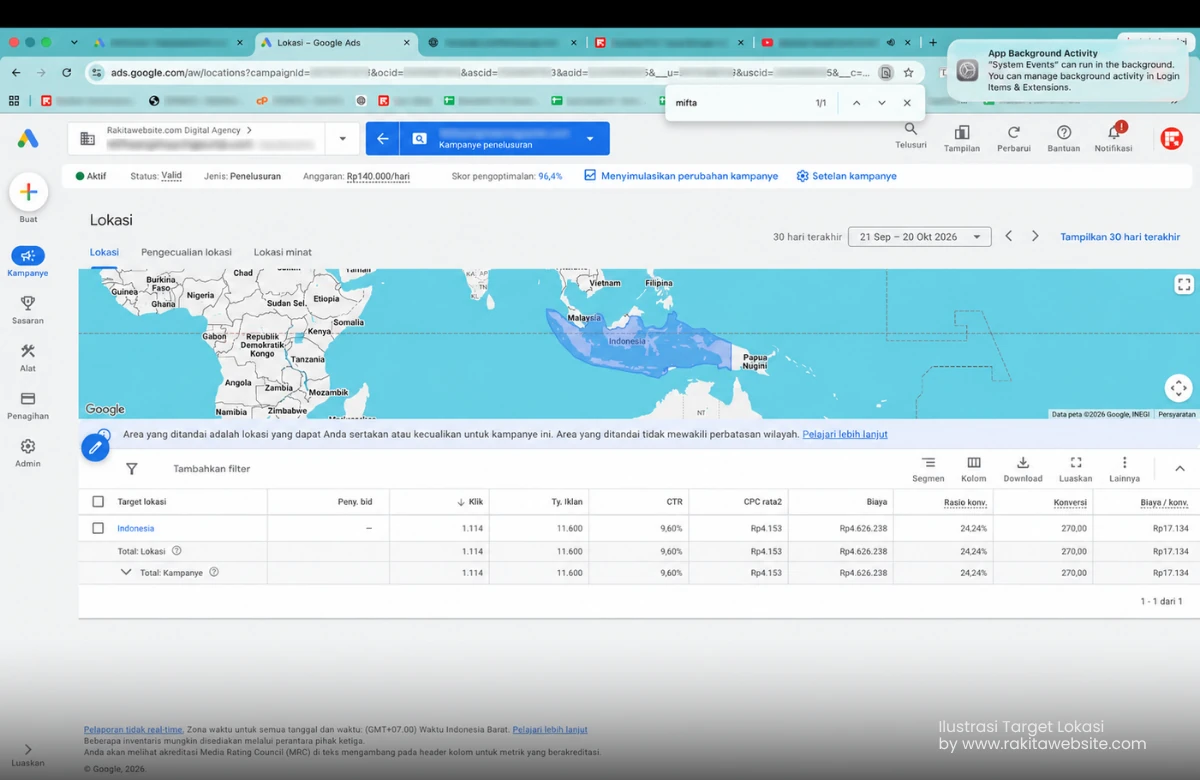This screenshot has height=780, width=1200.
Task: Open the Indonesia location link
Action: 136,528
